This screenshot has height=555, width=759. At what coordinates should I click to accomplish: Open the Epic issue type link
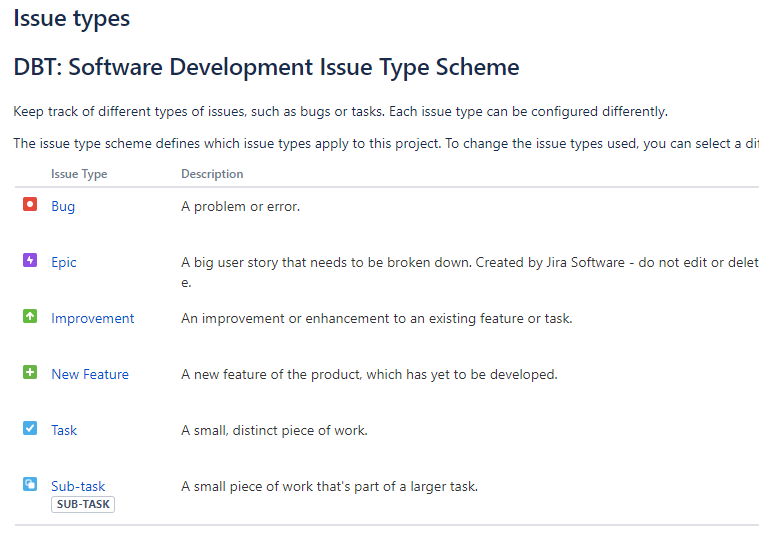coord(64,263)
